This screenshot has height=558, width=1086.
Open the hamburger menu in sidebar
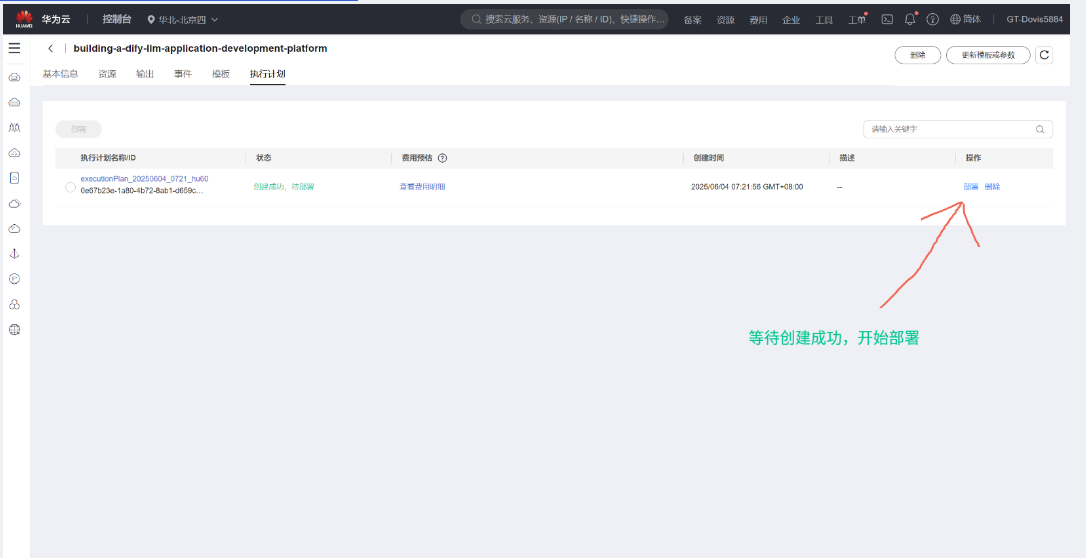click(x=14, y=48)
